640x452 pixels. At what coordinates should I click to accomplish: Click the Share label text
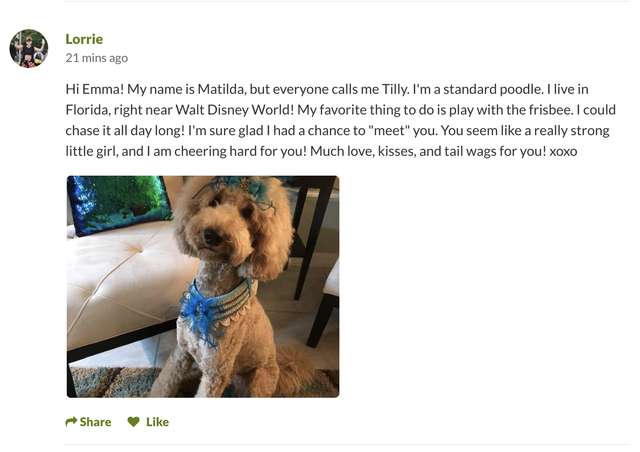[96, 422]
